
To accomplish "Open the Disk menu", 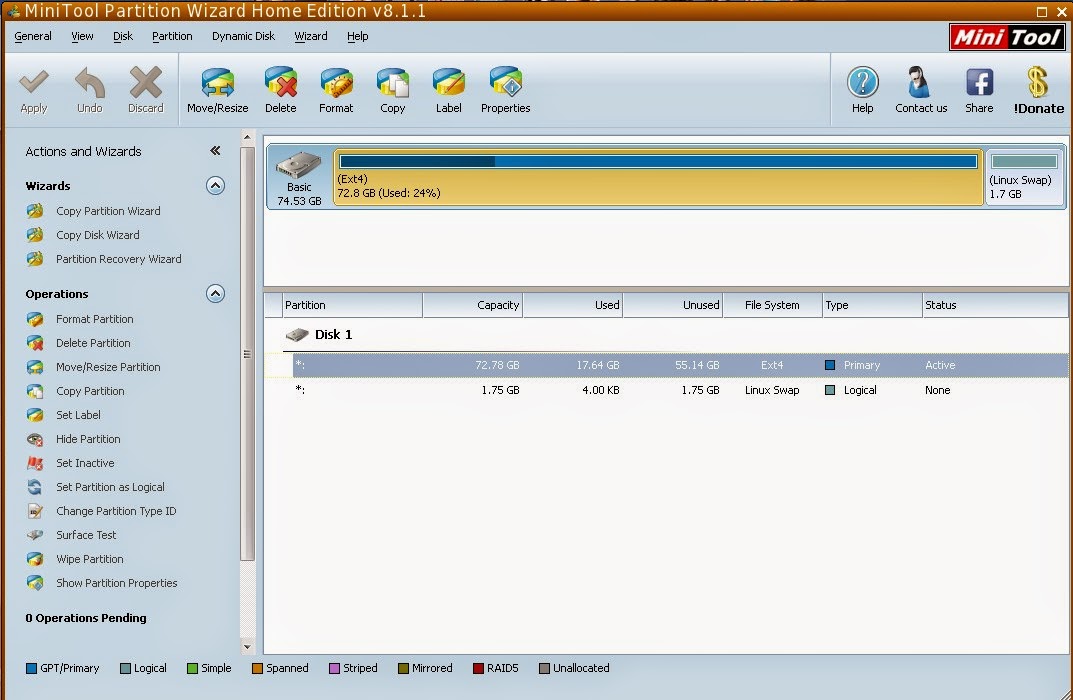I will pyautogui.click(x=123, y=36).
